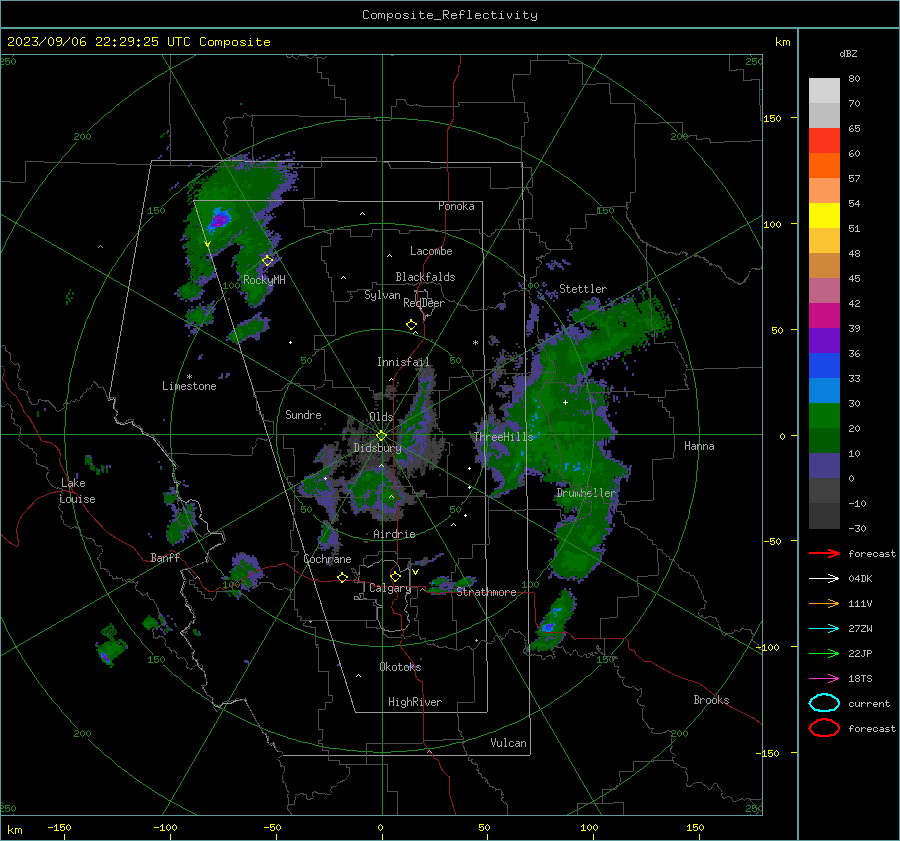Click the red forecast arrow in legend
This screenshot has width=900, height=841.
coord(824,553)
